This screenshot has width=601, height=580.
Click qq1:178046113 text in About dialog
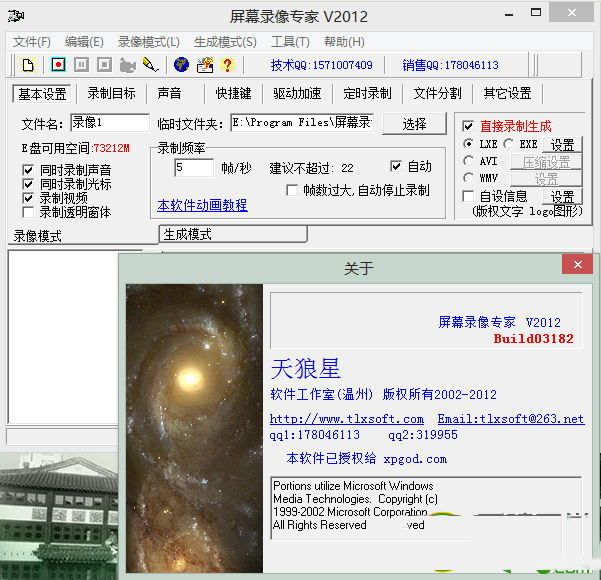(x=315, y=435)
